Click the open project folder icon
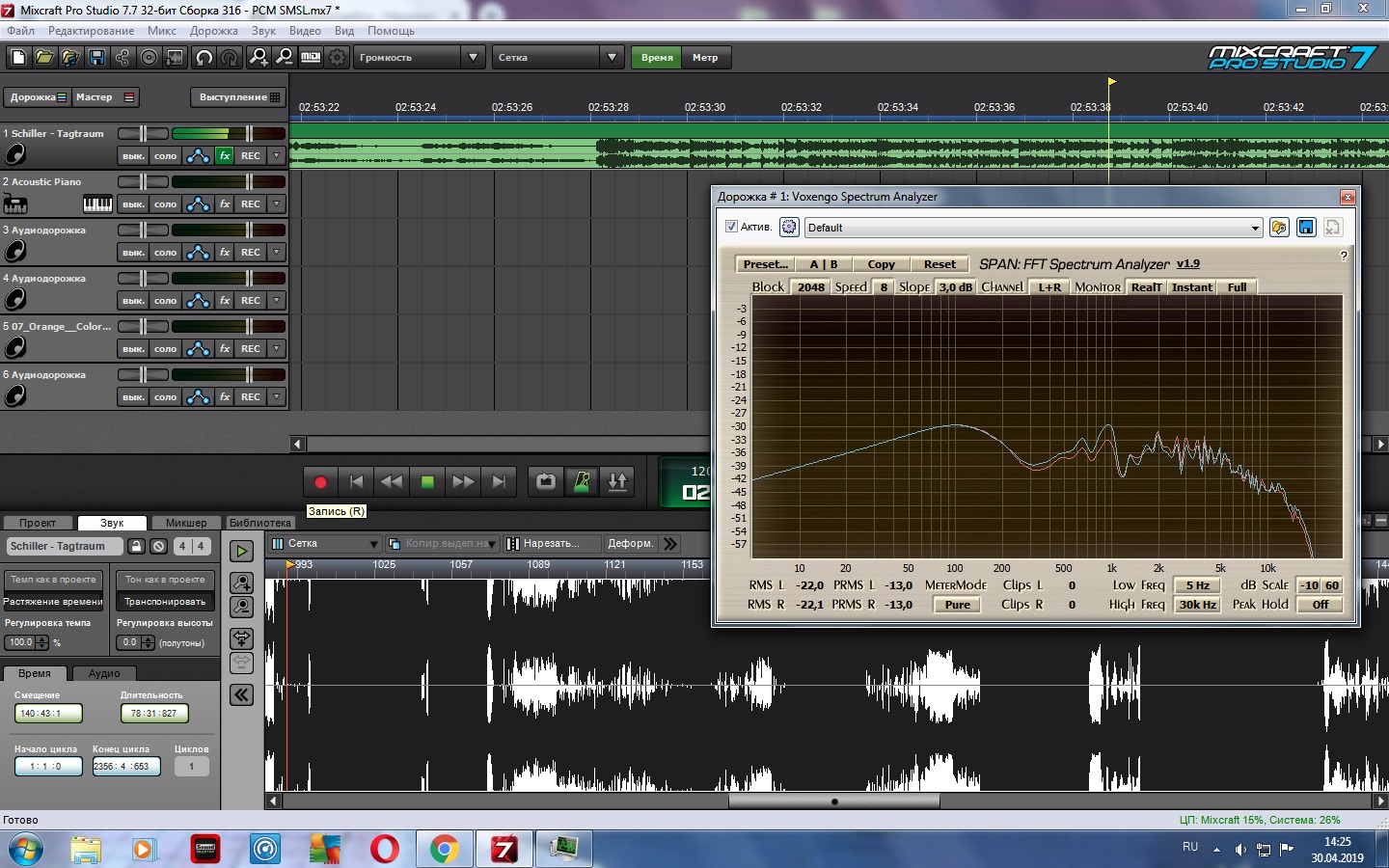This screenshot has height=868, width=1389. (44, 58)
